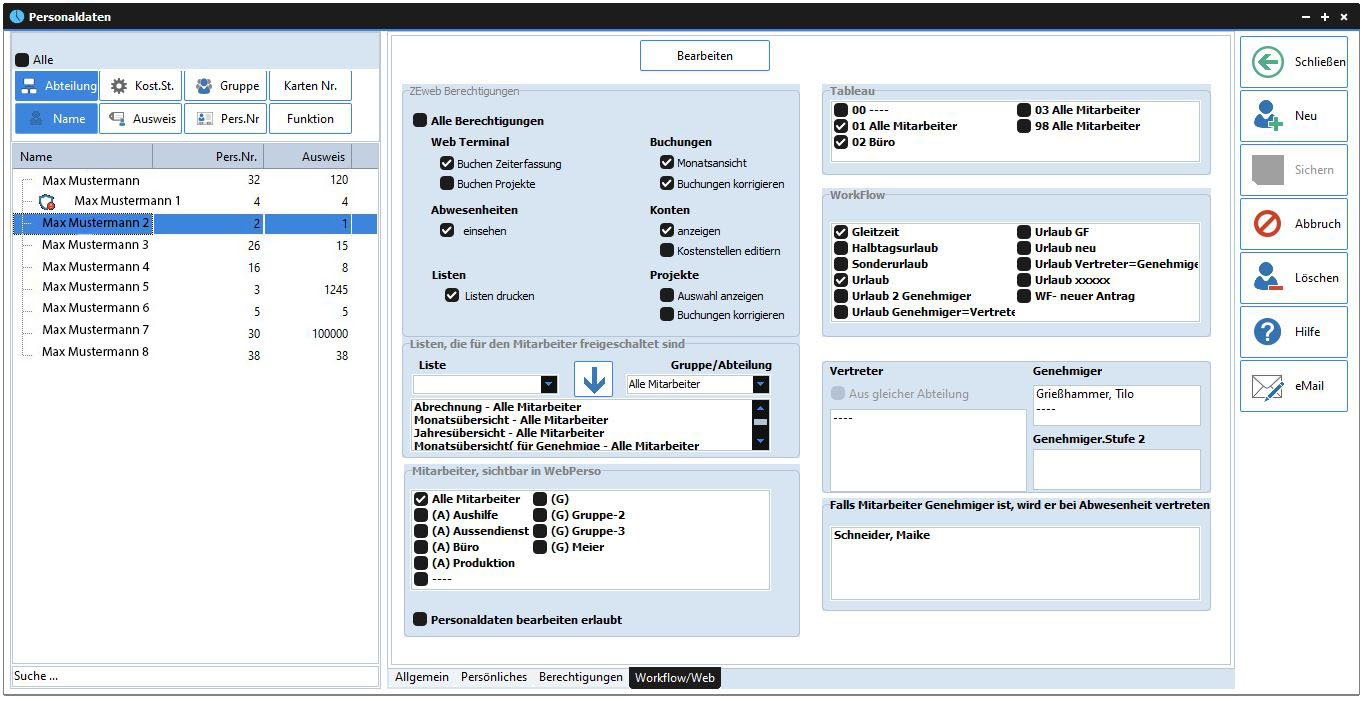
Task: Open the Berechtigungen tab
Action: click(580, 678)
